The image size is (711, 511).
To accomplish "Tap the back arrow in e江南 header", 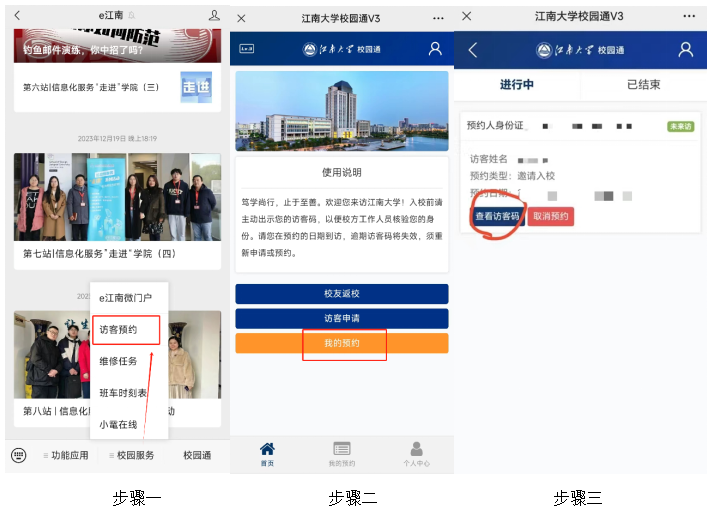I will [x=17, y=16].
